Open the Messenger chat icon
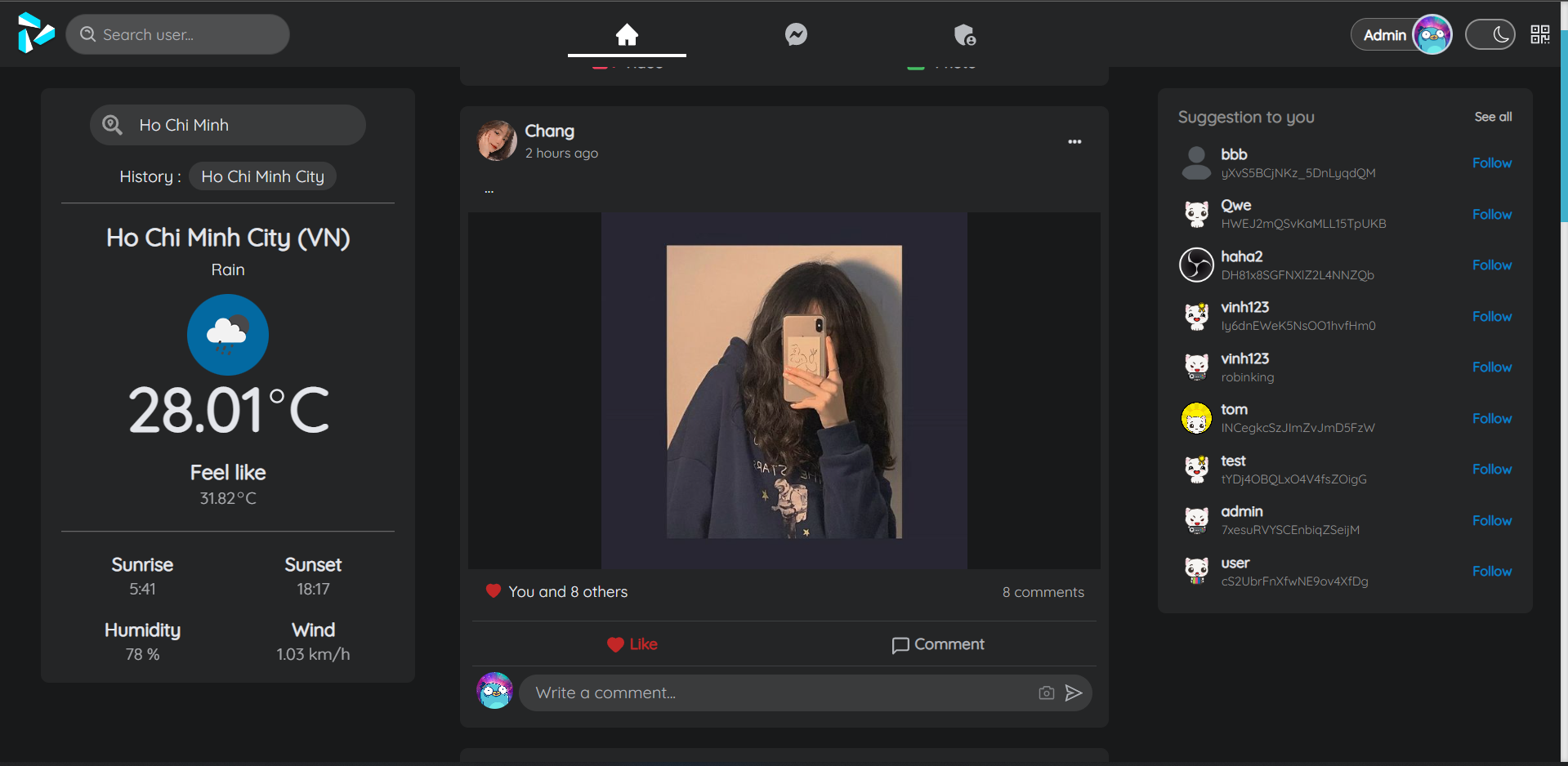This screenshot has height=766, width=1568. point(795,34)
